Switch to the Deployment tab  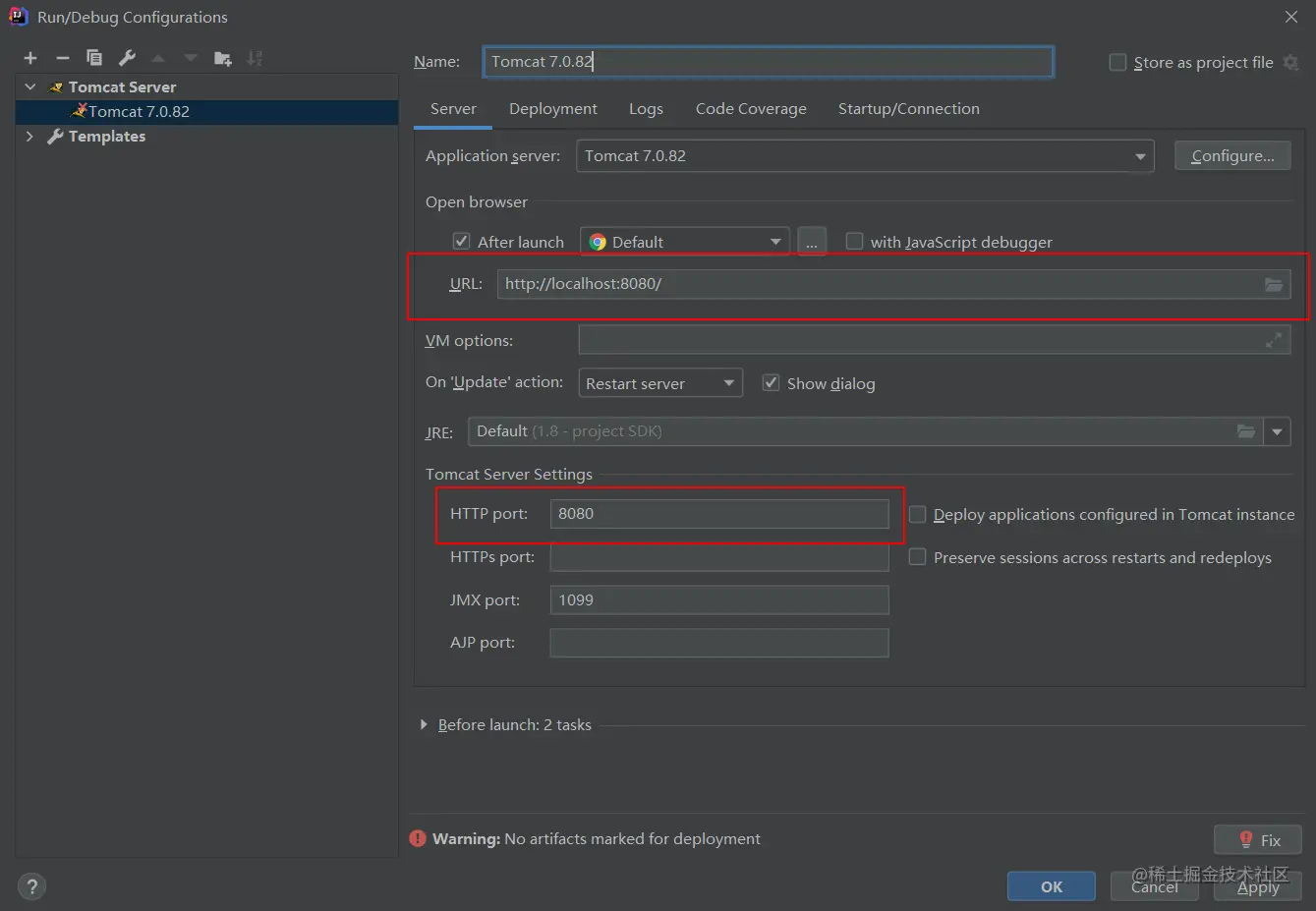coord(552,109)
